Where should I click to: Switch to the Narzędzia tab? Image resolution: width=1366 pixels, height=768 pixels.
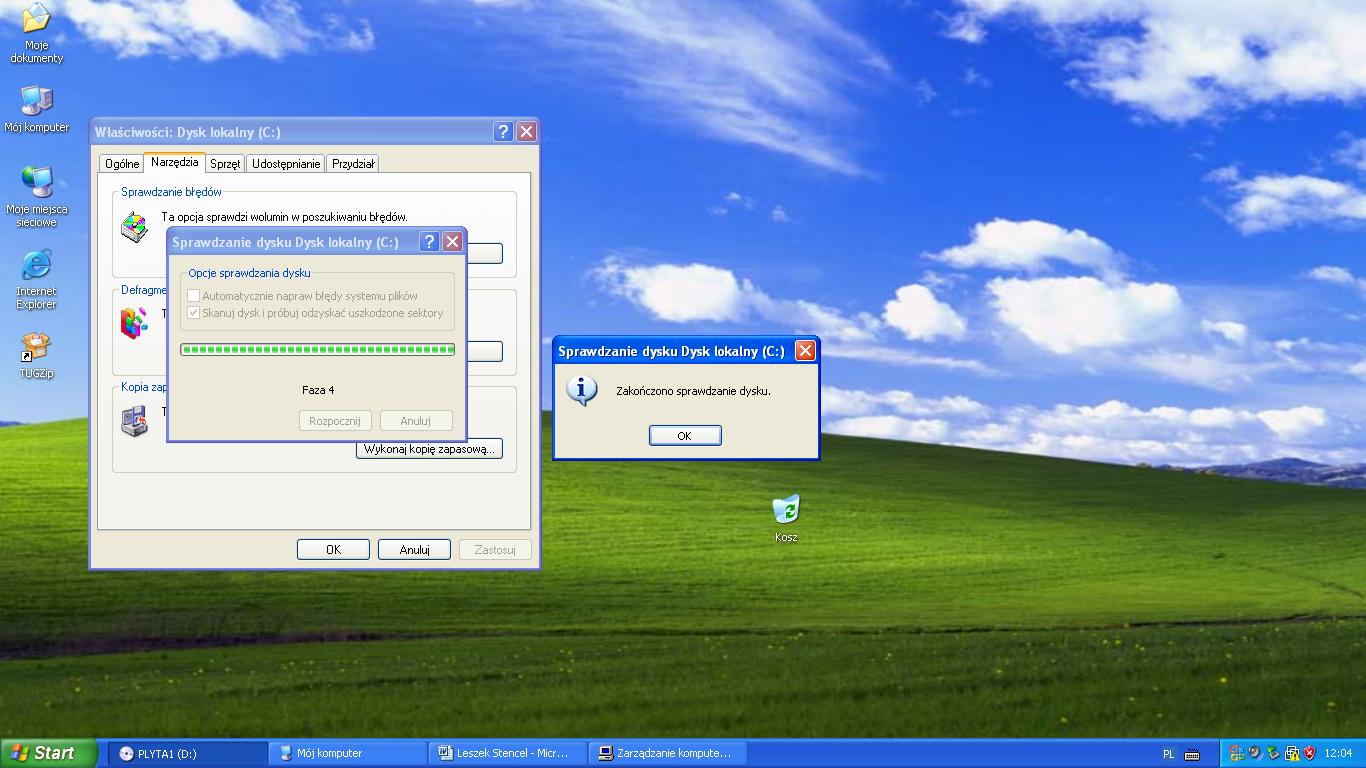pos(175,162)
